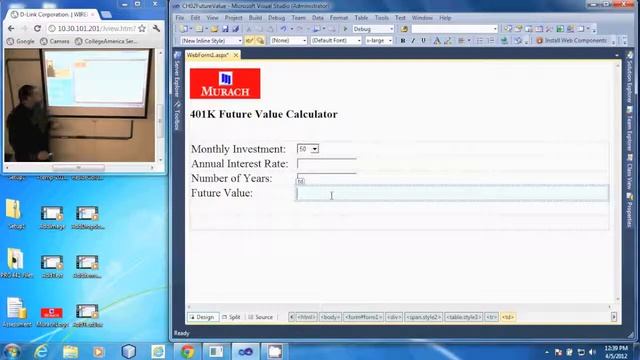This screenshot has height=360, width=640.
Task: Close the WebForm1.aspx tab
Action: click(x=236, y=55)
